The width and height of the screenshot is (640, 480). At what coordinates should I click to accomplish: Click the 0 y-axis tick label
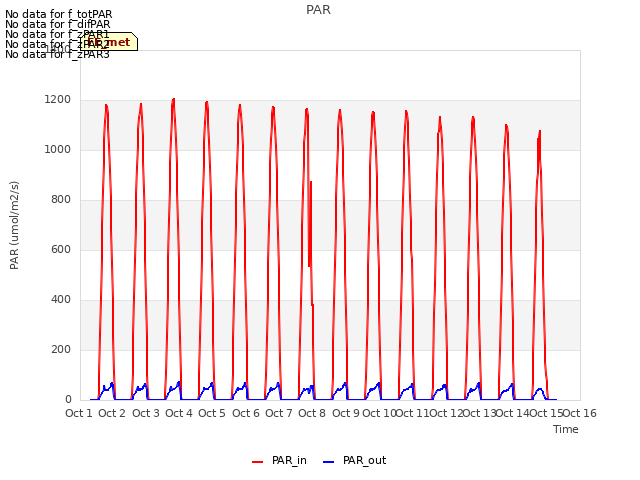(x=68, y=400)
